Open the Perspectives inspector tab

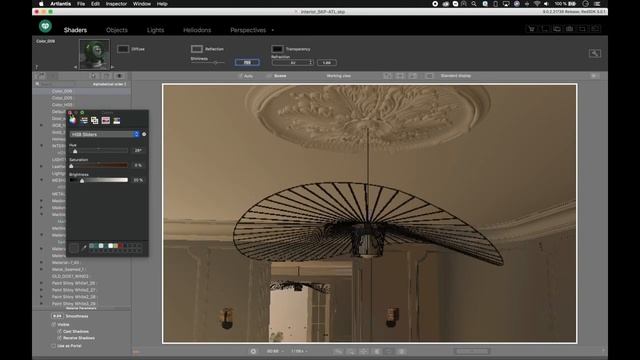[248, 30]
